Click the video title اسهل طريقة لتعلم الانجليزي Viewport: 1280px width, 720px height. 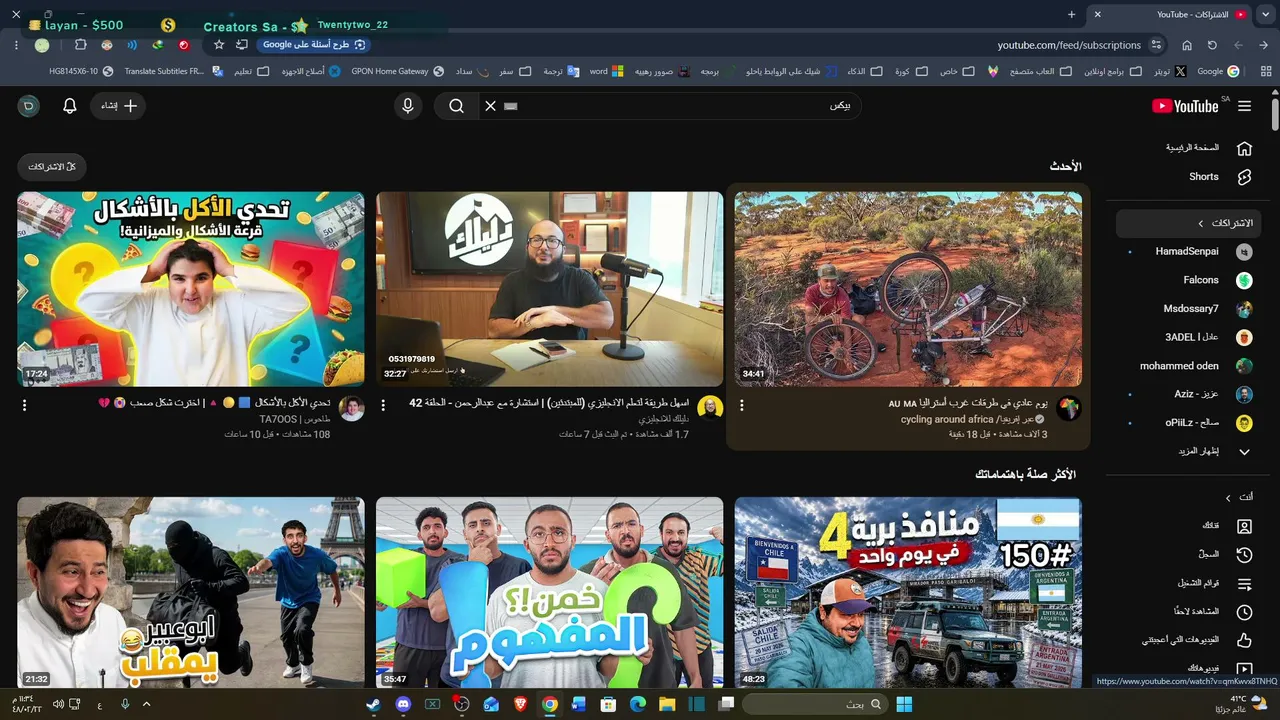click(x=549, y=403)
